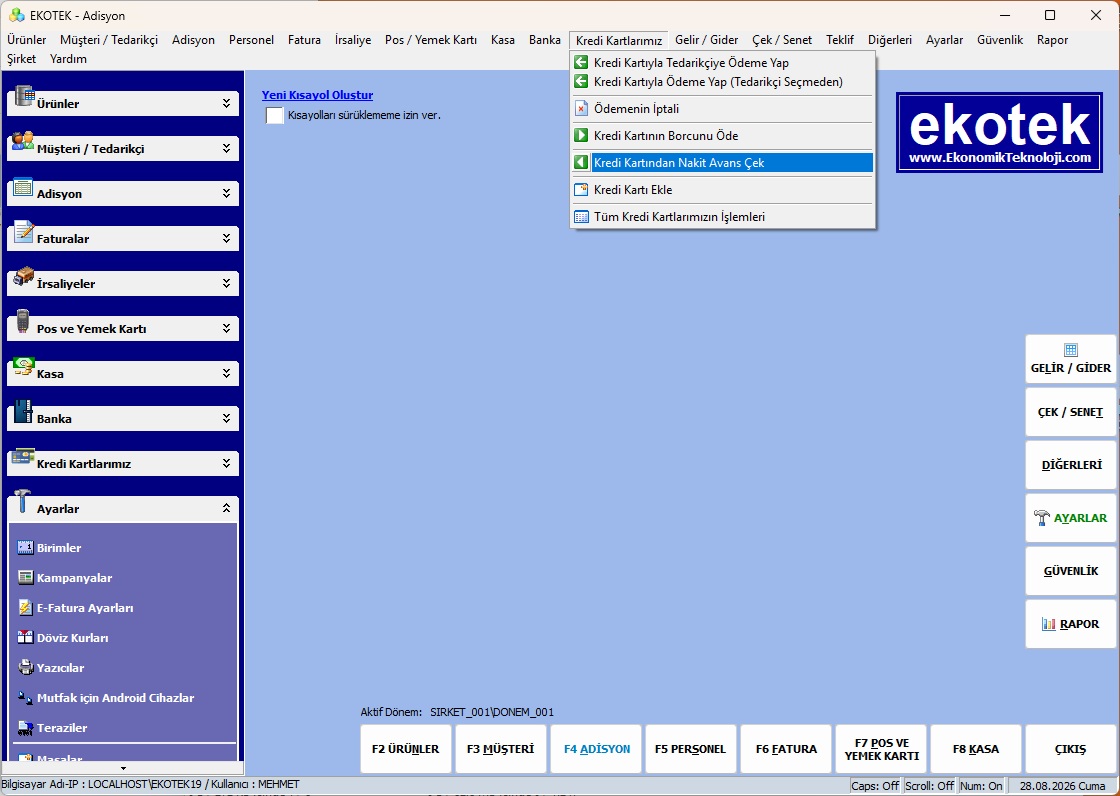Viewport: 1120px width, 796px height.
Task: Enable the Kısayolları sürüklememe izin ver checkbox
Action: (x=274, y=115)
